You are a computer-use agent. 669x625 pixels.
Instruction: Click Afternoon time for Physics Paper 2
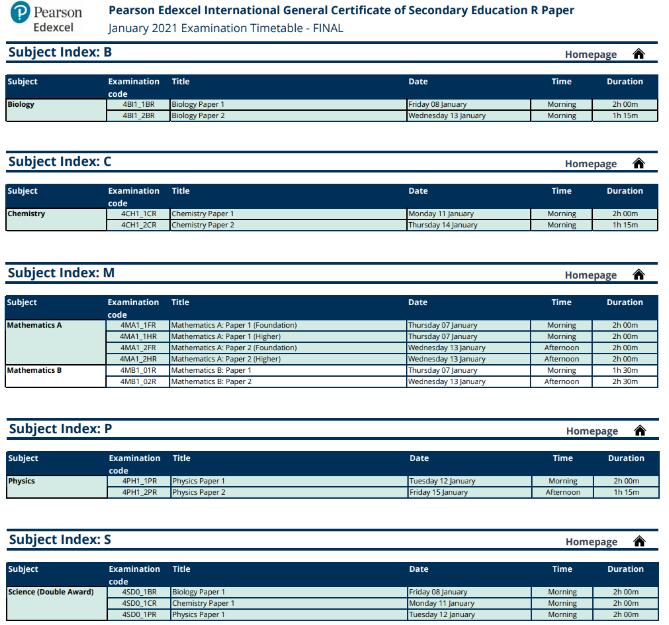[x=563, y=492]
